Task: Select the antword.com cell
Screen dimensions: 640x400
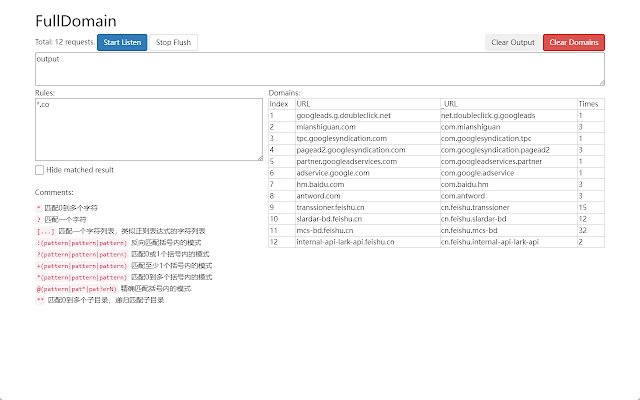Action: click(x=368, y=196)
